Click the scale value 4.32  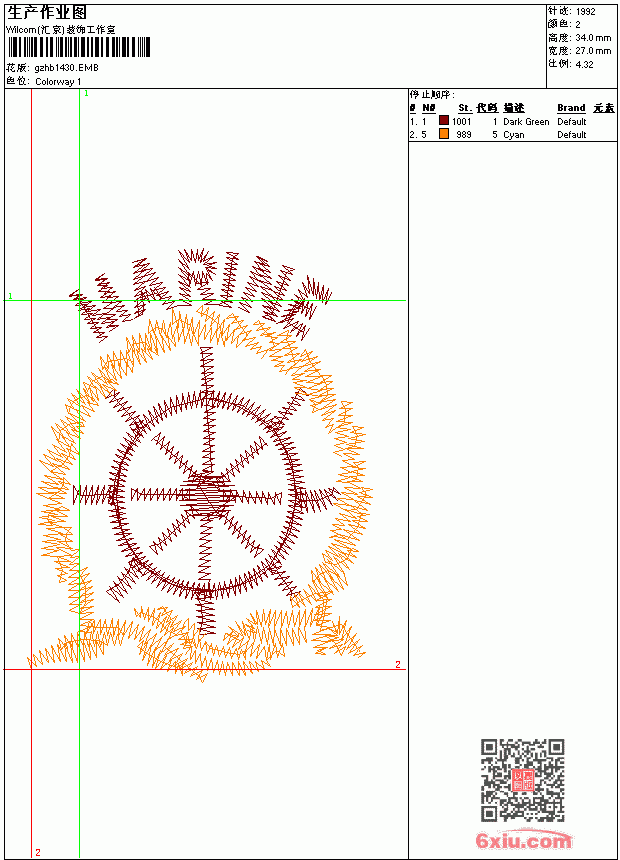tap(584, 64)
